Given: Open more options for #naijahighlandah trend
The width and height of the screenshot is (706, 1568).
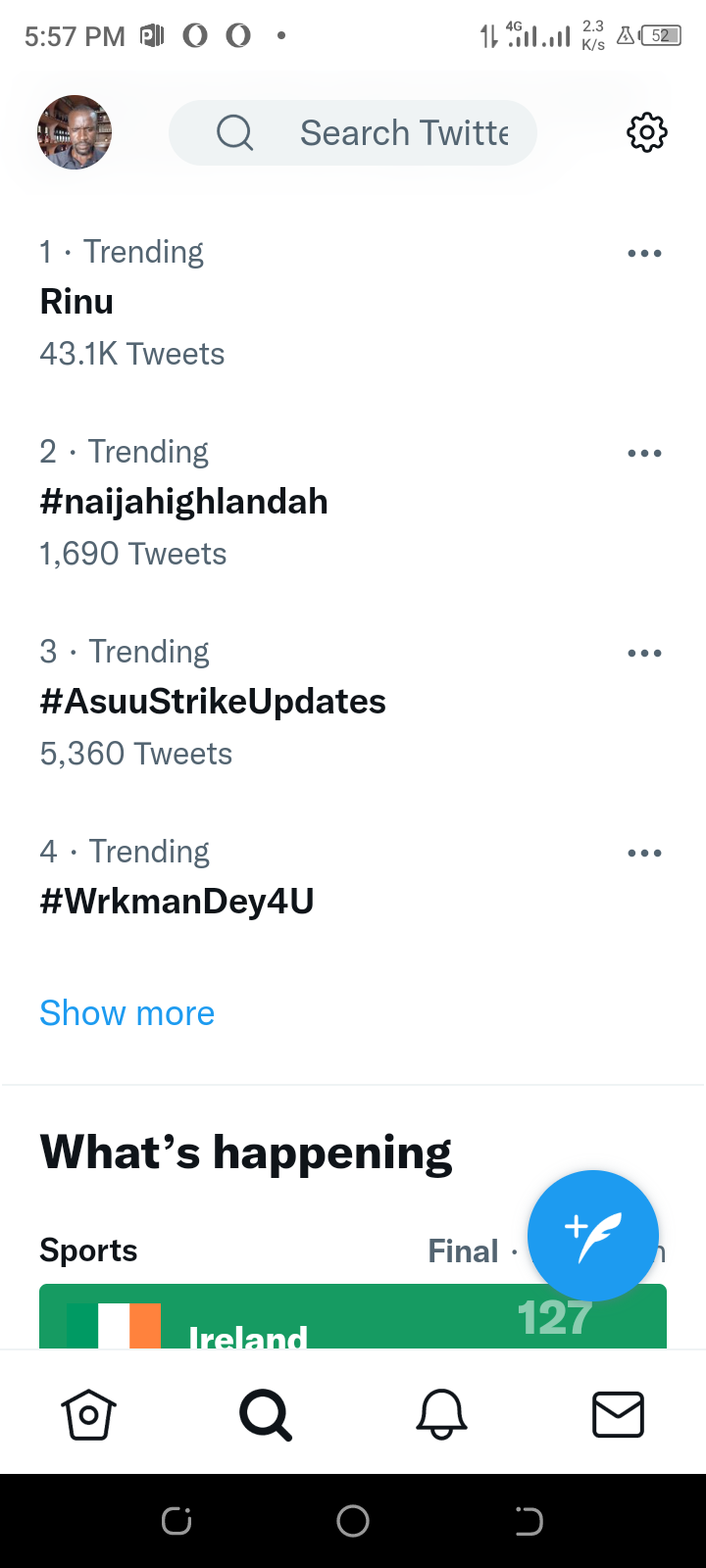Looking at the screenshot, I should click(644, 454).
